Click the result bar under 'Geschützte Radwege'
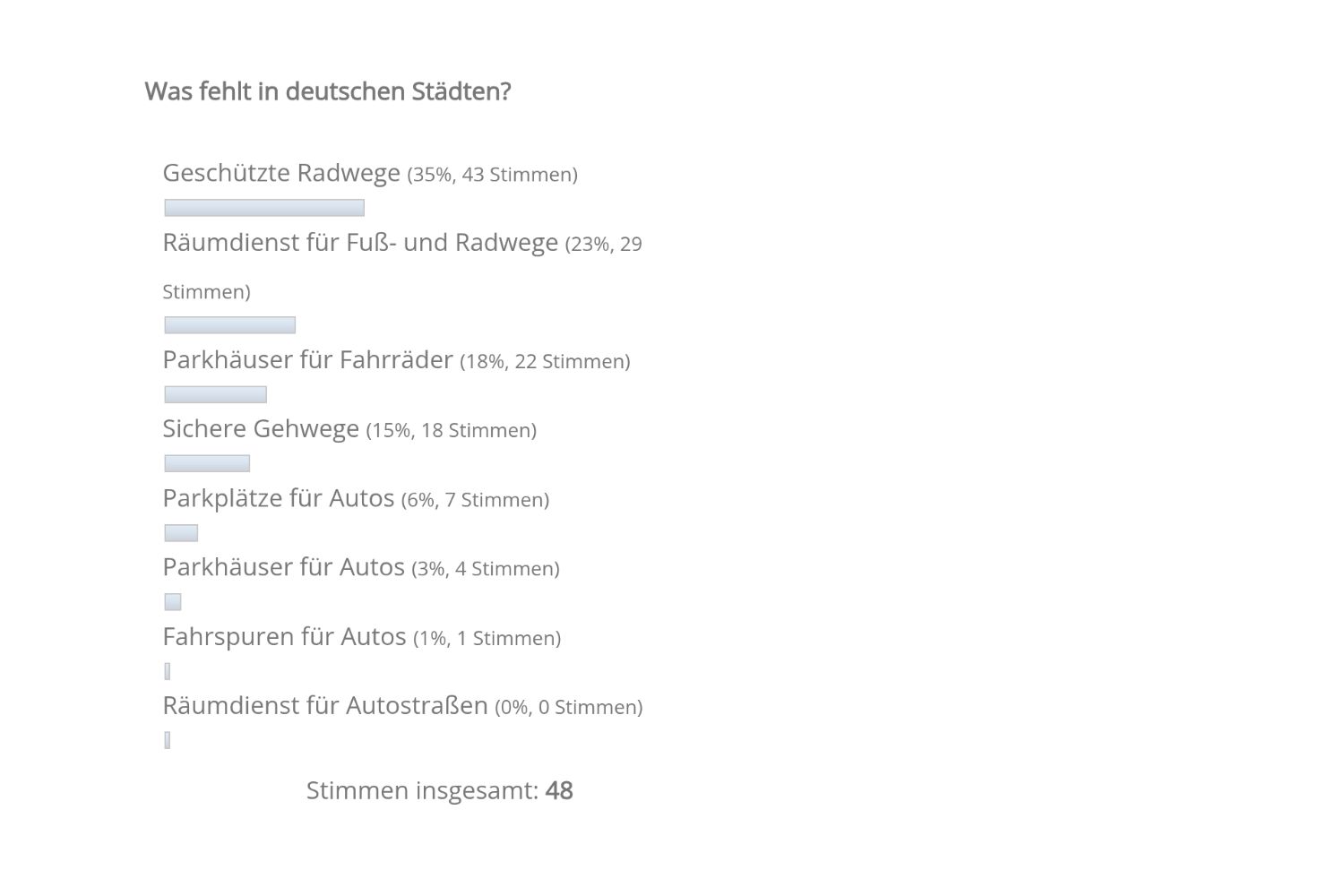The height and width of the screenshot is (896, 1344). (264, 208)
